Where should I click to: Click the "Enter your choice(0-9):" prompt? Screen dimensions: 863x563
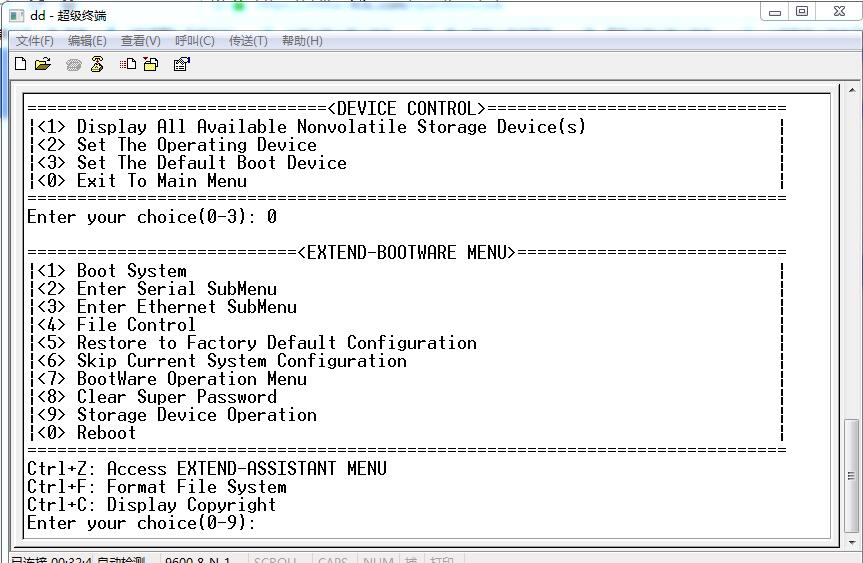point(141,523)
